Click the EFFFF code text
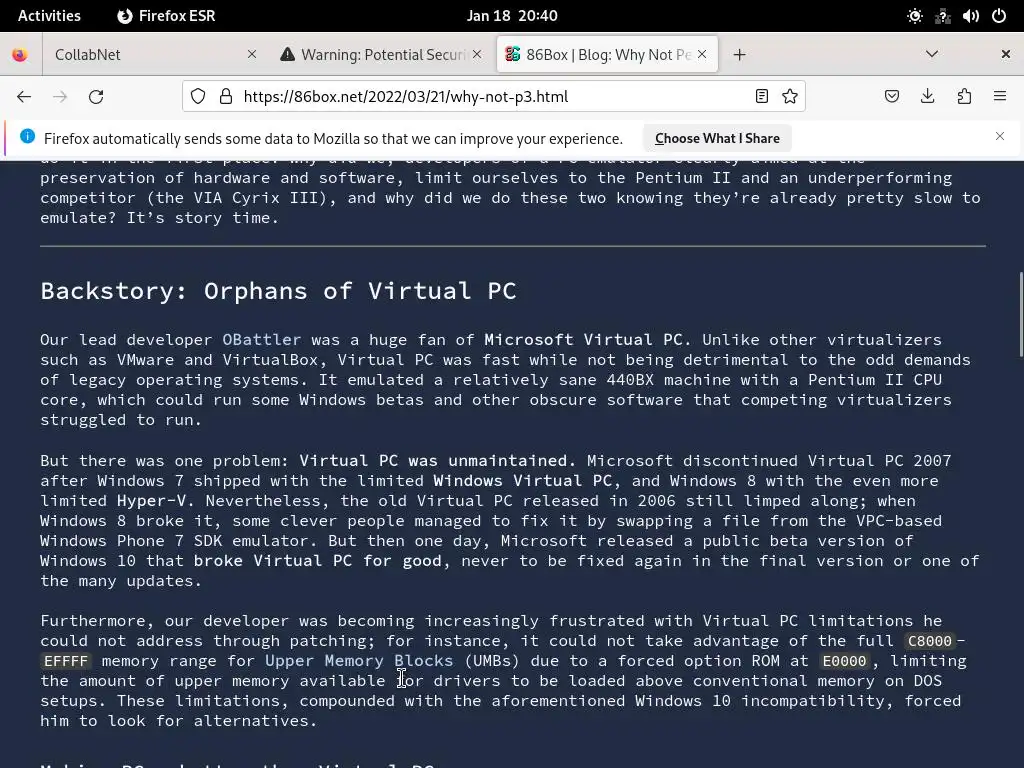The image size is (1024, 768). 65,661
